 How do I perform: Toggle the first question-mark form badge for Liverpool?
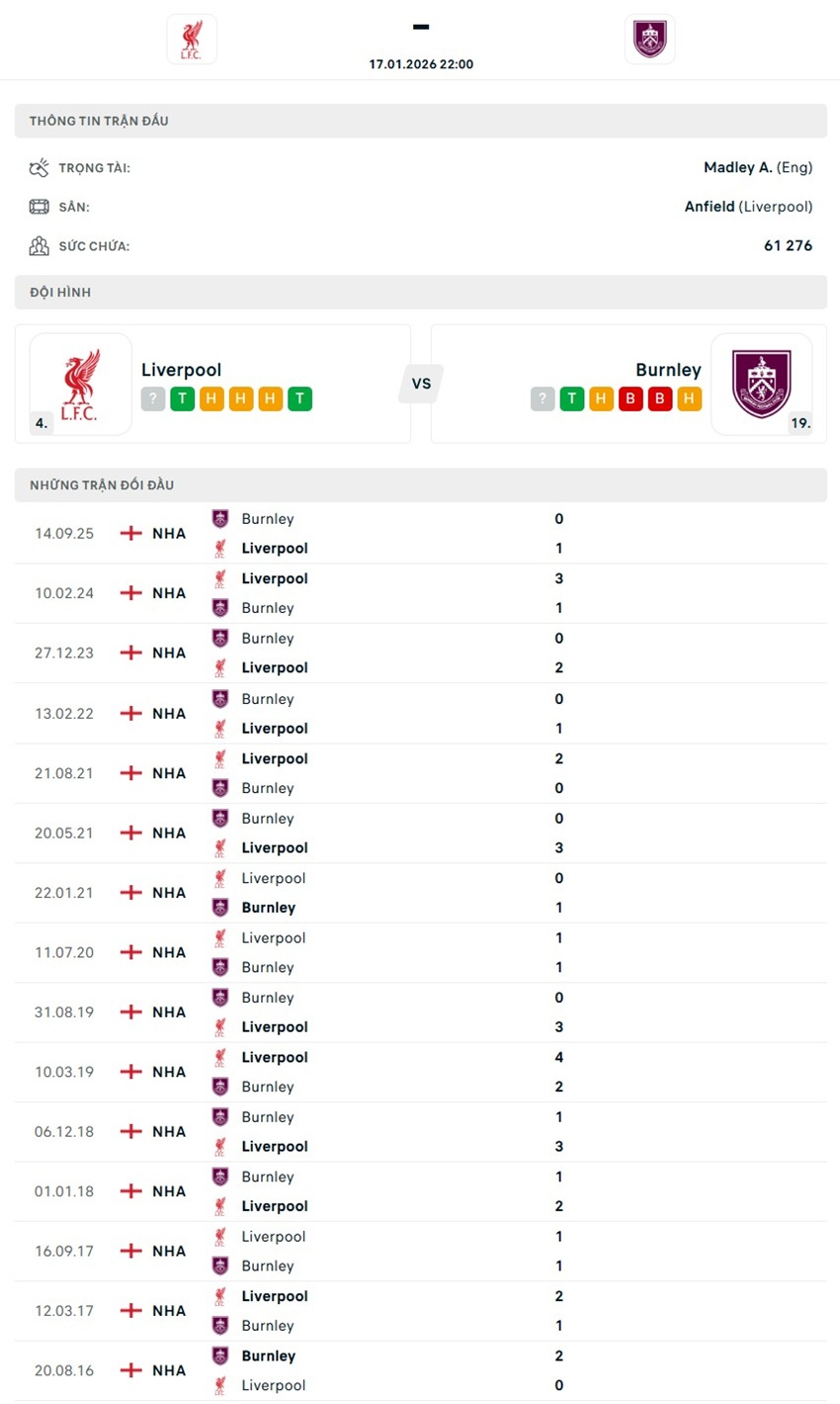click(x=152, y=399)
